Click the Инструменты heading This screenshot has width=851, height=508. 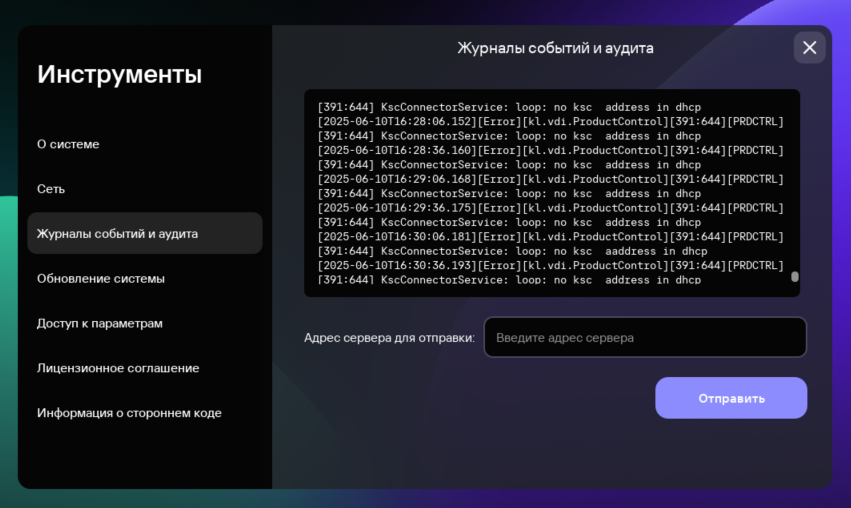(119, 74)
